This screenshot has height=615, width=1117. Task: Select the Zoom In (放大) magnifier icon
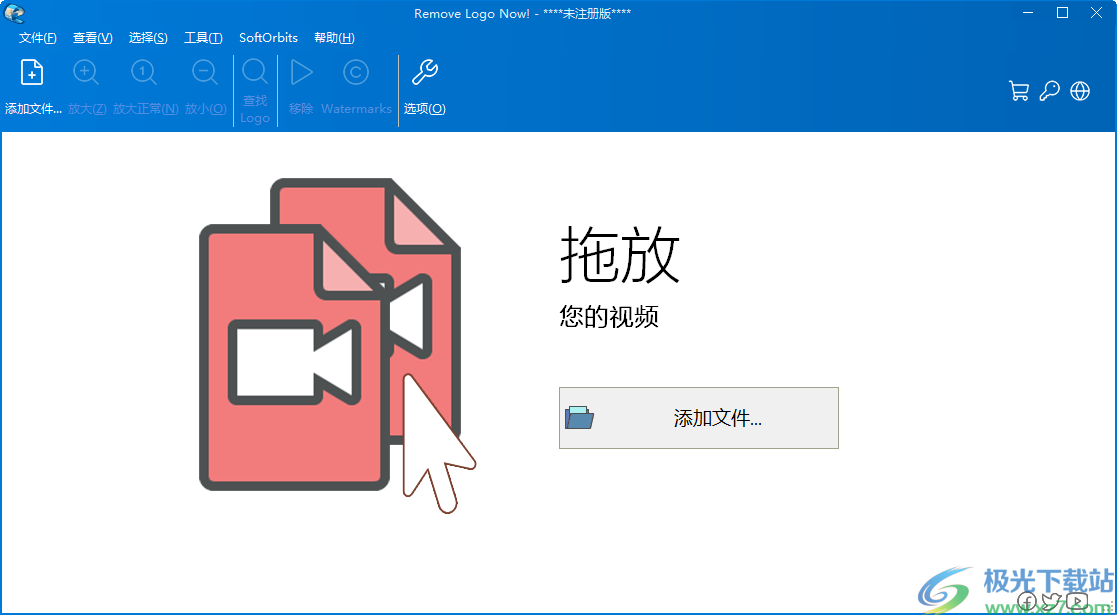(x=86, y=72)
